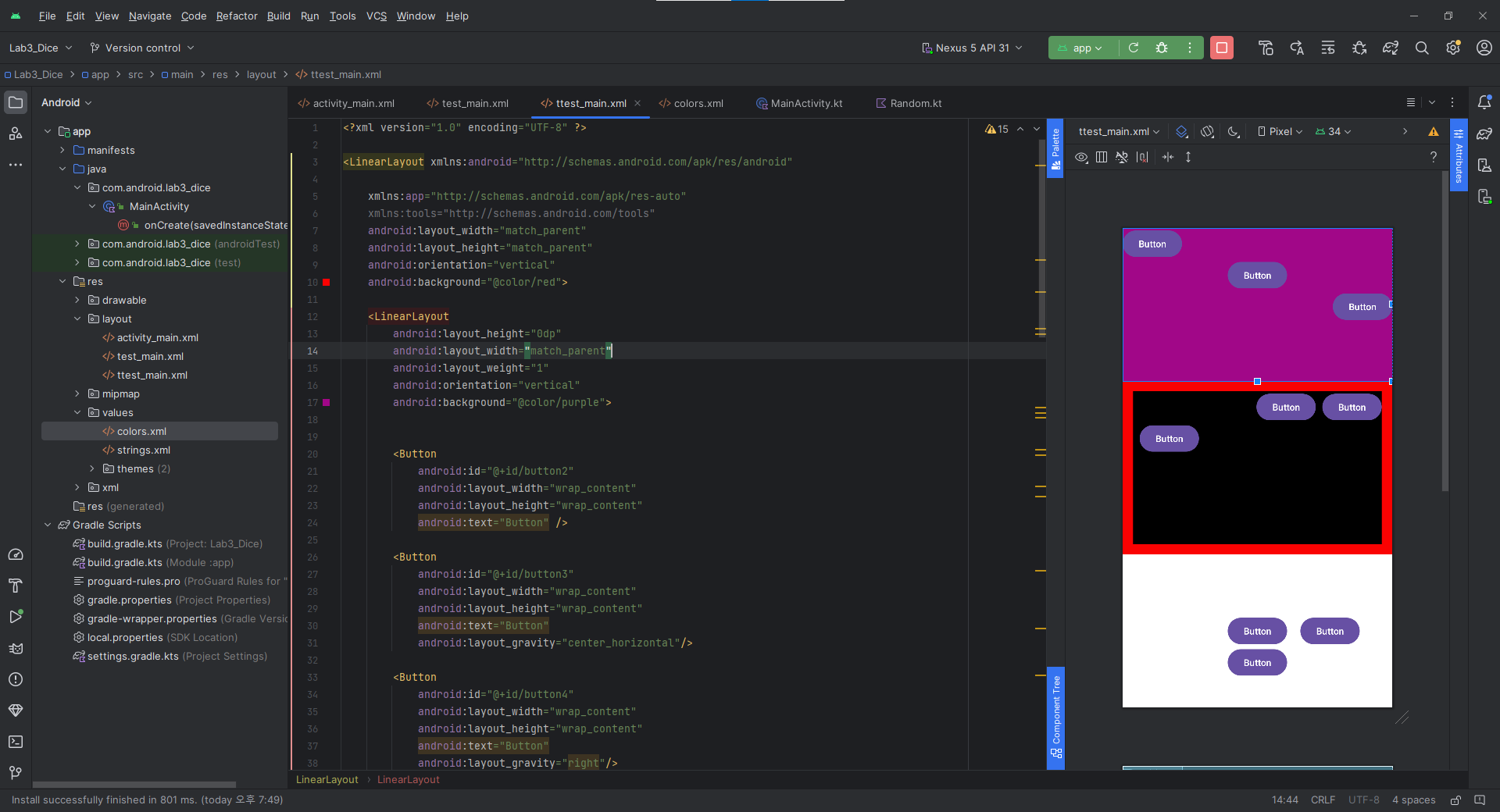Image resolution: width=1500 pixels, height=812 pixels.
Task: Open the Running Devices tool window
Action: [x=1484, y=196]
